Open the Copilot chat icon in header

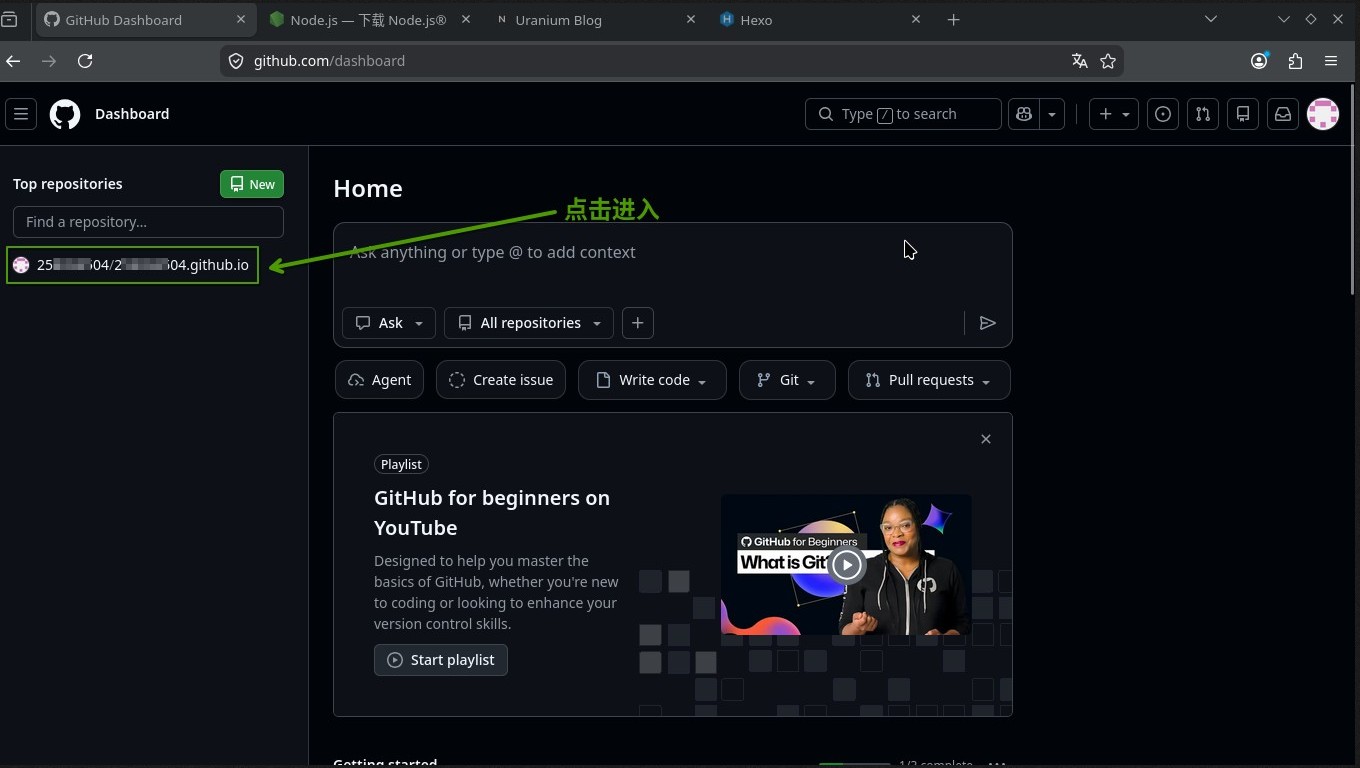tap(1024, 114)
